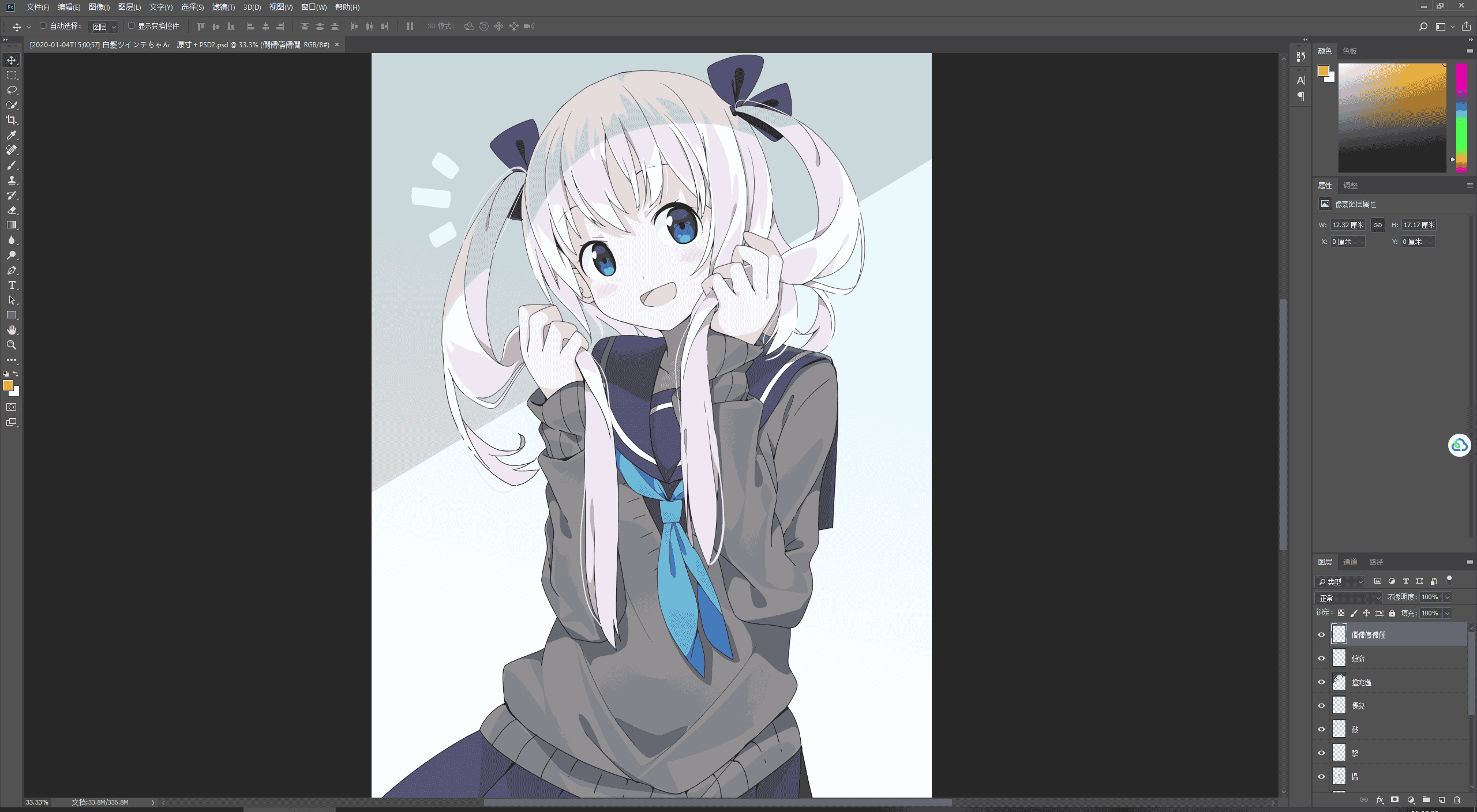The height and width of the screenshot is (812, 1477).
Task: Open the 窗口(W) menu
Action: (314, 7)
